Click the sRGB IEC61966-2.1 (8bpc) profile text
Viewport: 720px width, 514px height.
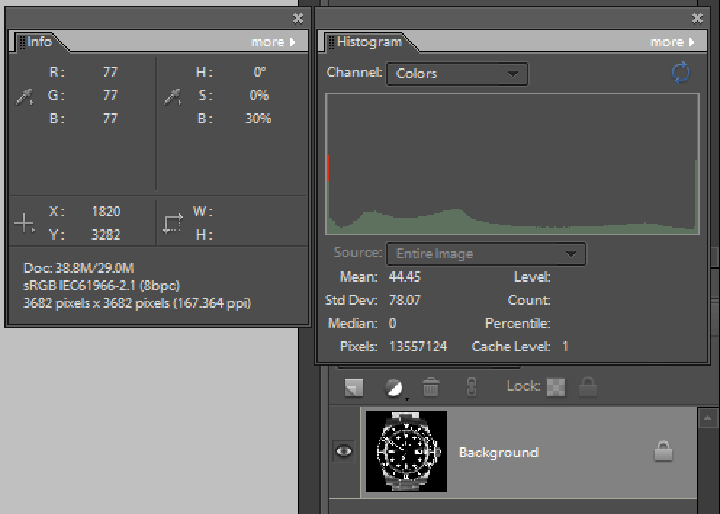(101, 286)
